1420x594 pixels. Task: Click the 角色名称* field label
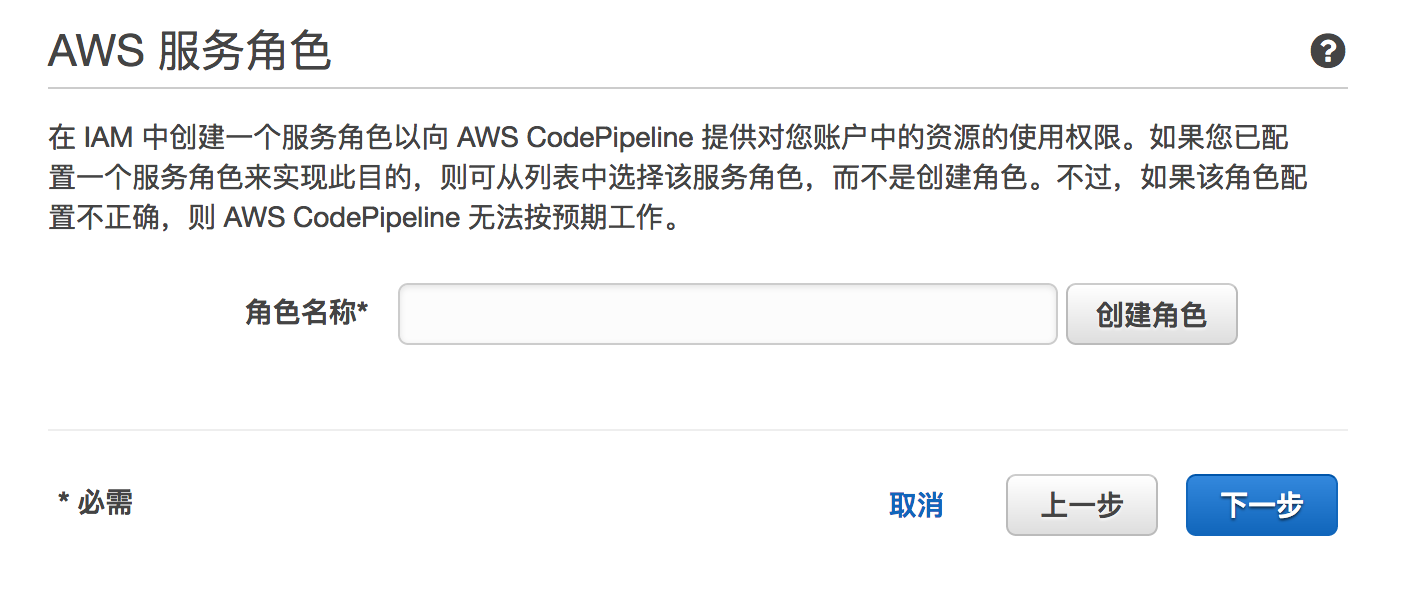306,314
